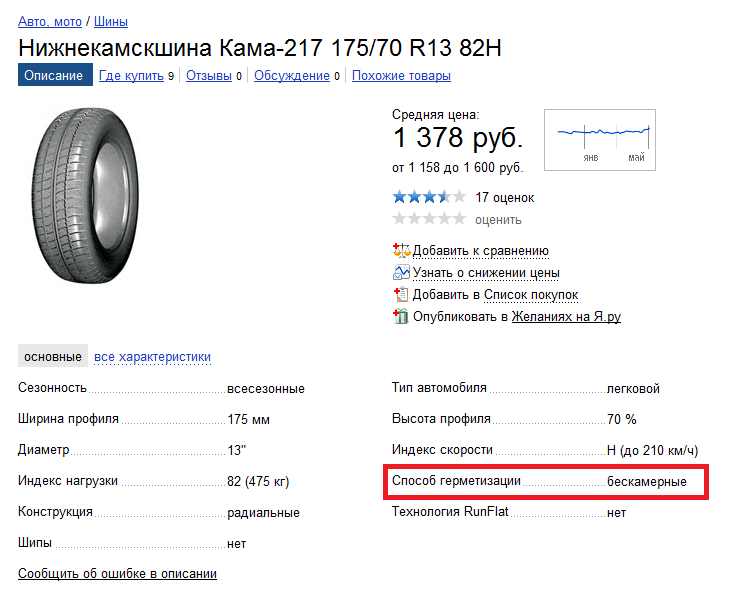Rate the tire five stars
The image size is (751, 603).
tap(459, 219)
